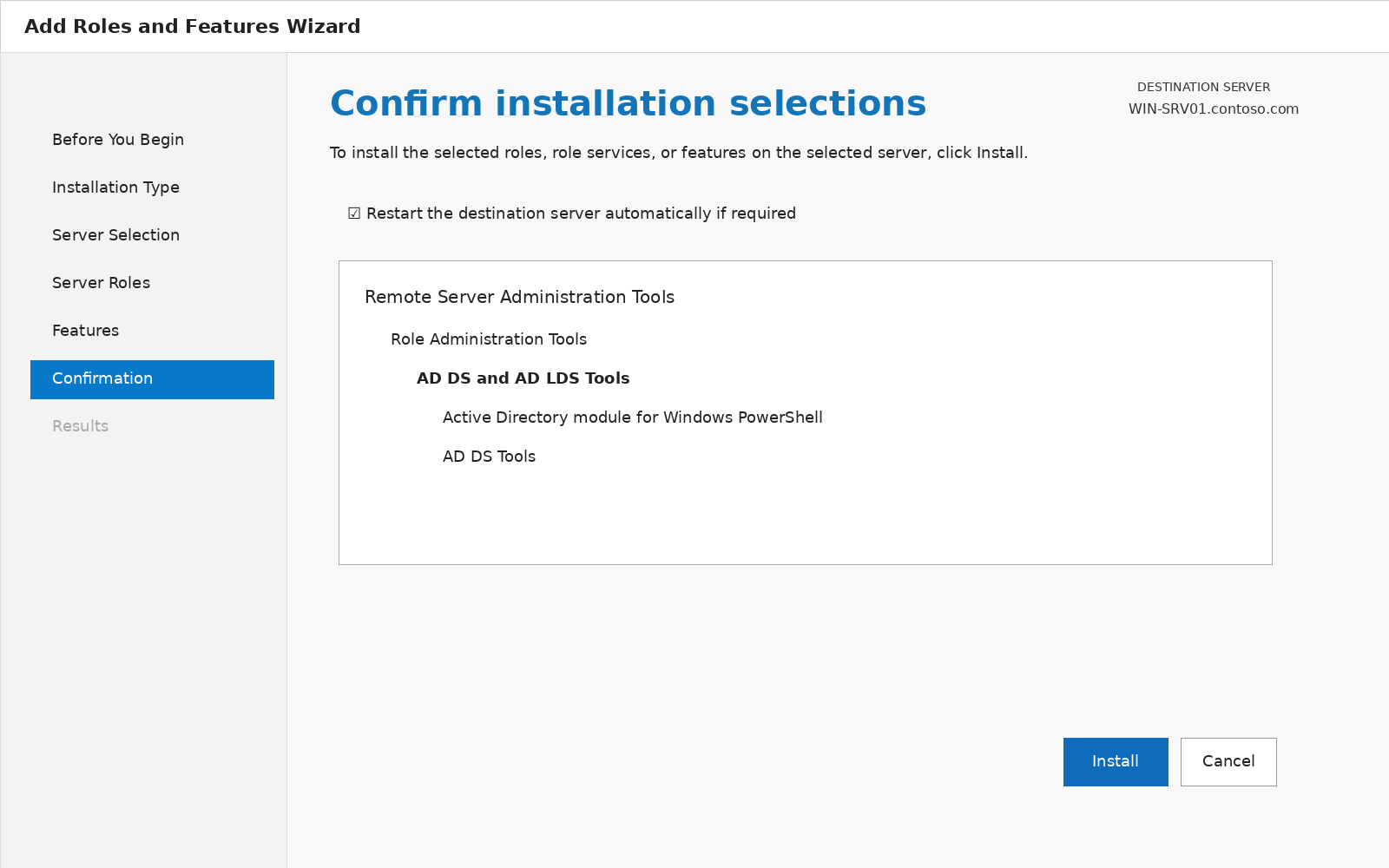1389x868 pixels.
Task: Click the Confirm installation selections heading
Action: (629, 103)
